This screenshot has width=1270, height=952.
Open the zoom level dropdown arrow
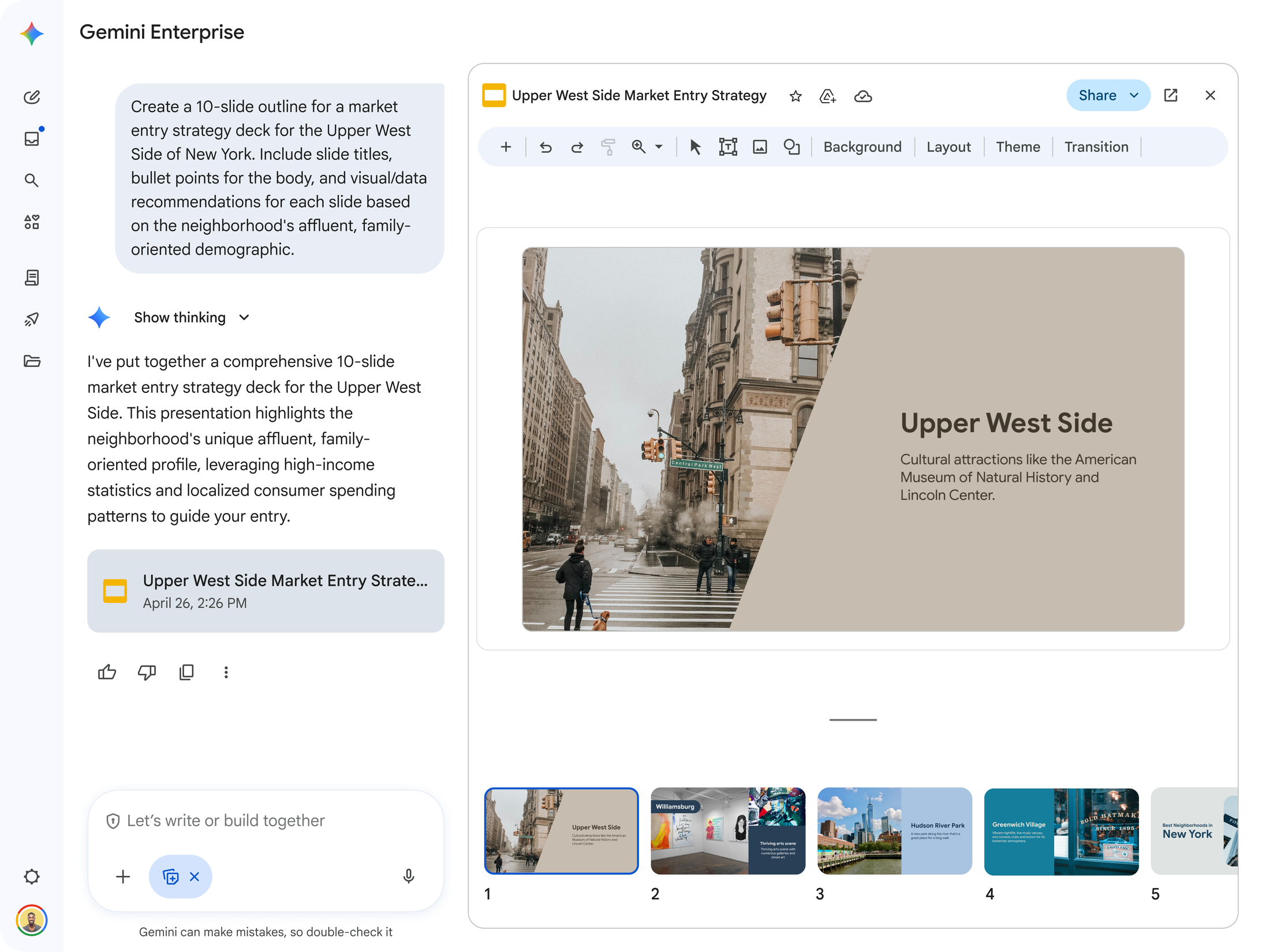pos(659,147)
